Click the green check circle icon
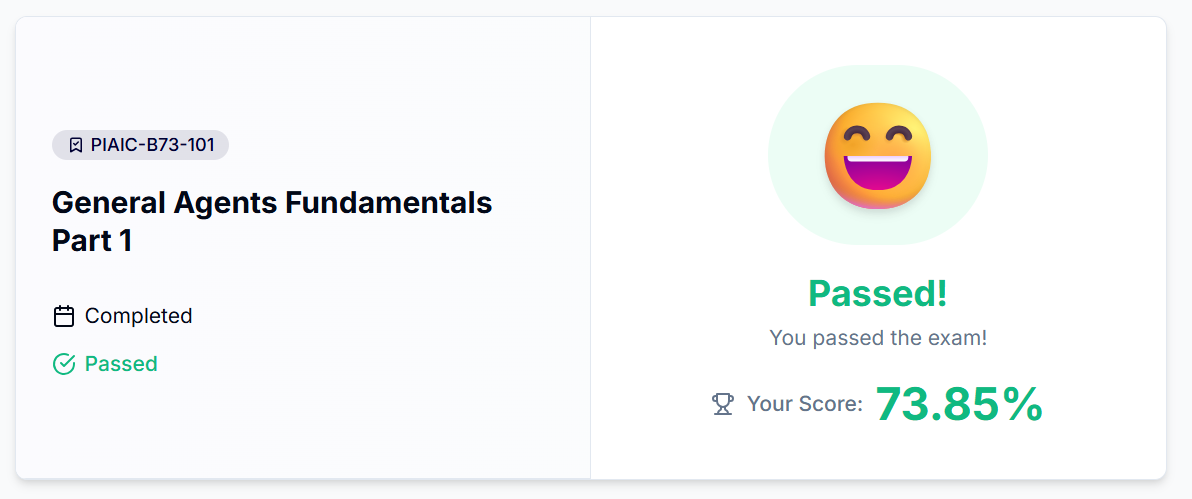The width and height of the screenshot is (1192, 499). (64, 364)
